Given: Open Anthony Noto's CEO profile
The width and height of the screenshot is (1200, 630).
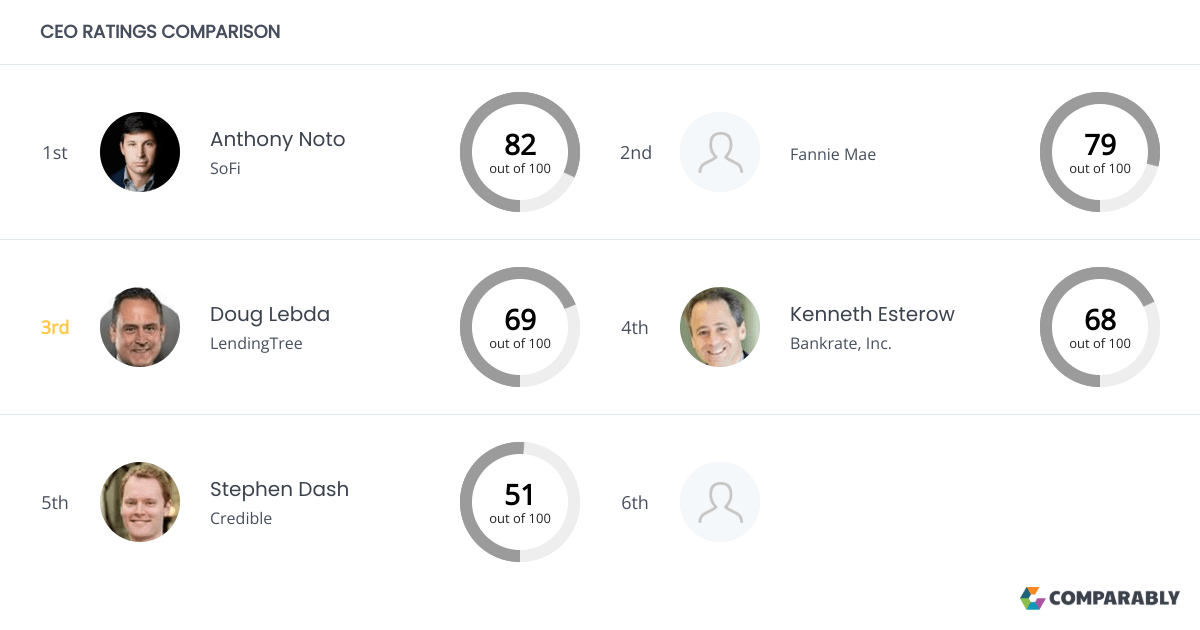Looking at the screenshot, I should tap(277, 139).
